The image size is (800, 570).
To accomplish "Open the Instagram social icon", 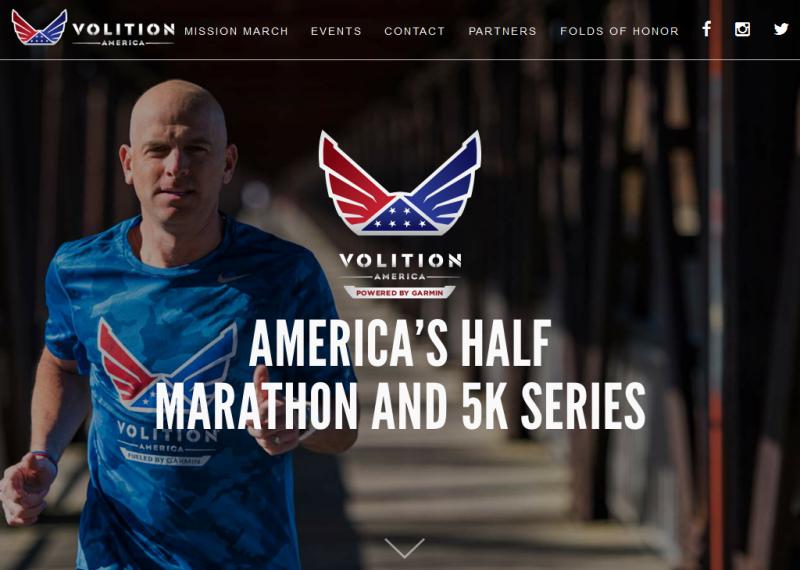I will point(742,30).
